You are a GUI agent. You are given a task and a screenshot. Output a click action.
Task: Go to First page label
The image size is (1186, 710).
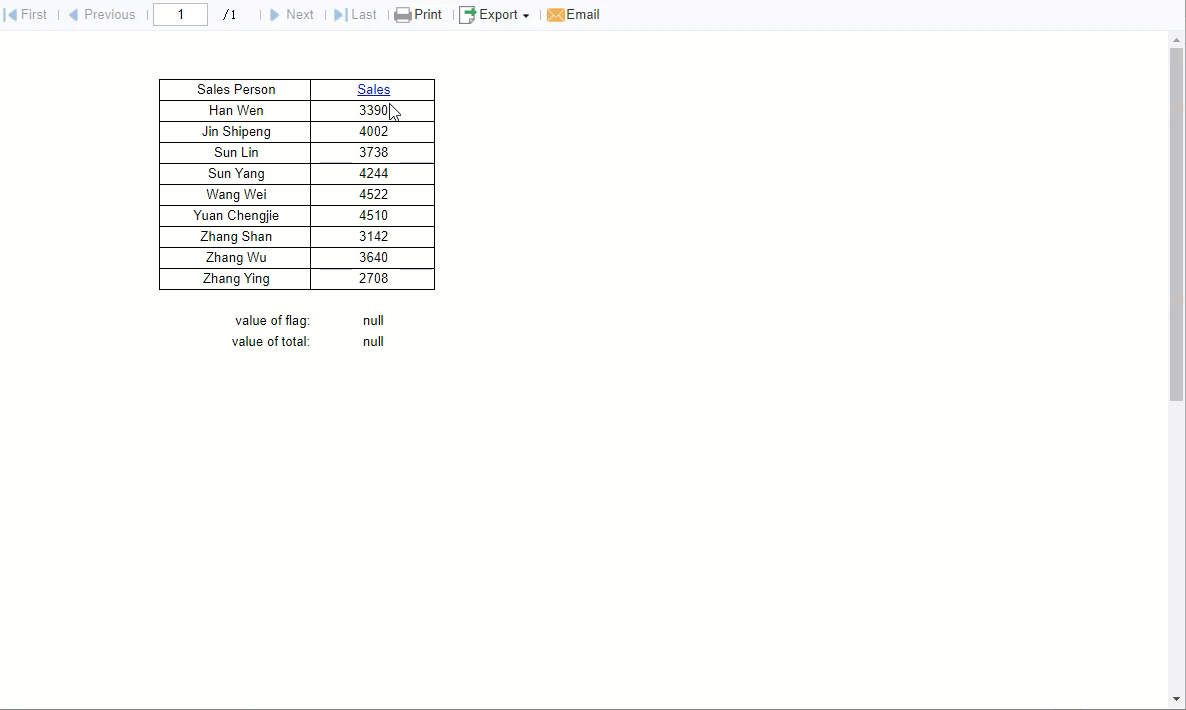coord(33,15)
